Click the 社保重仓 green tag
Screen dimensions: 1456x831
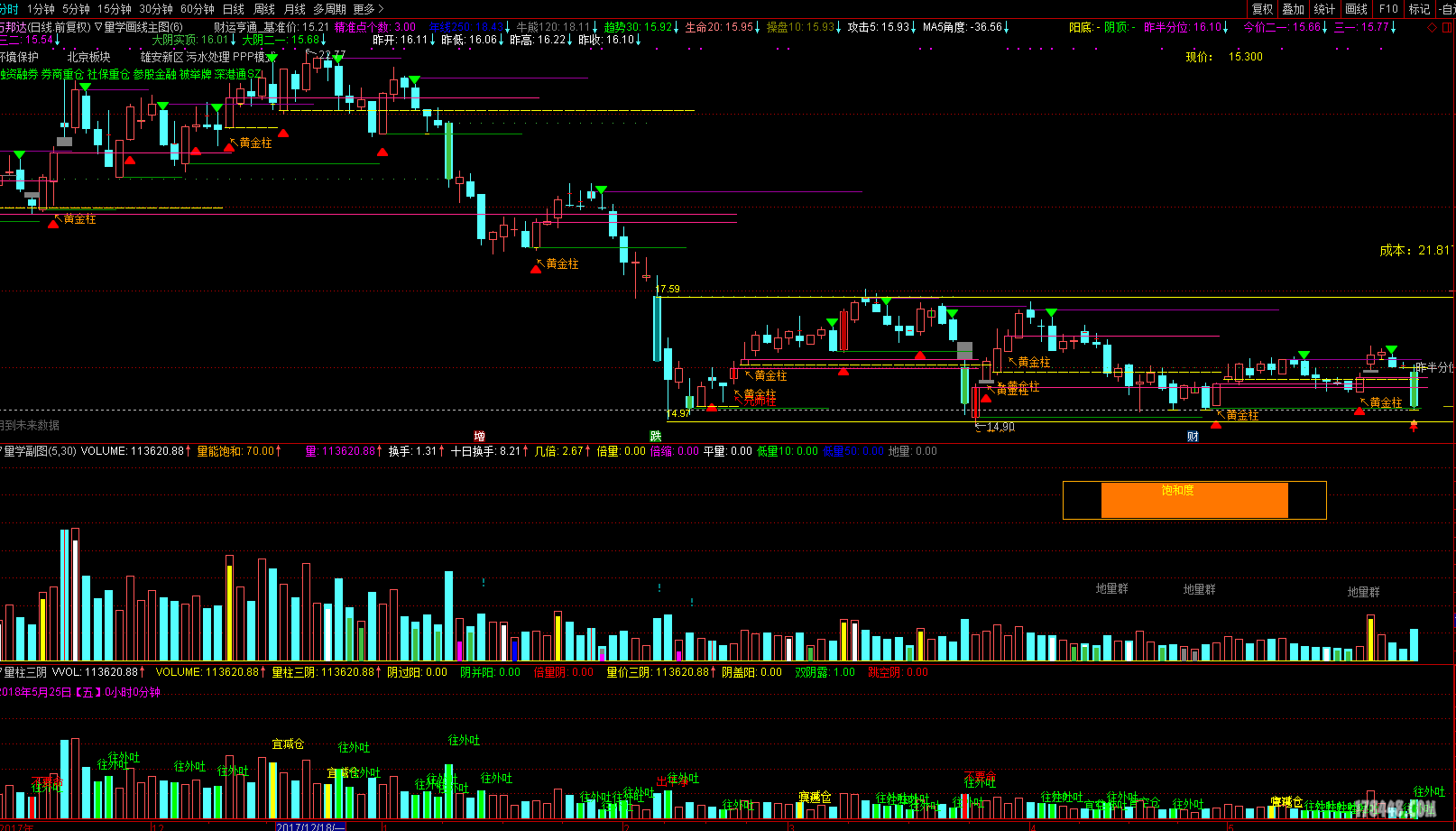(x=108, y=74)
